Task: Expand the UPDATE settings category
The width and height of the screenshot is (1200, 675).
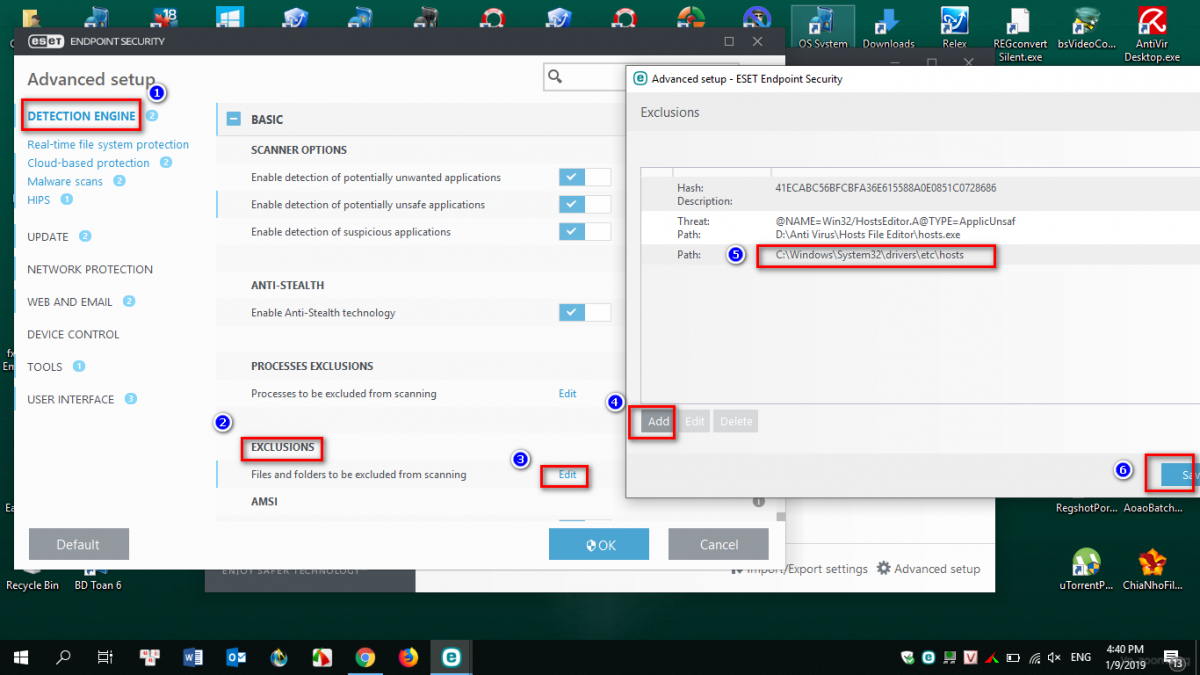Action: [48, 237]
